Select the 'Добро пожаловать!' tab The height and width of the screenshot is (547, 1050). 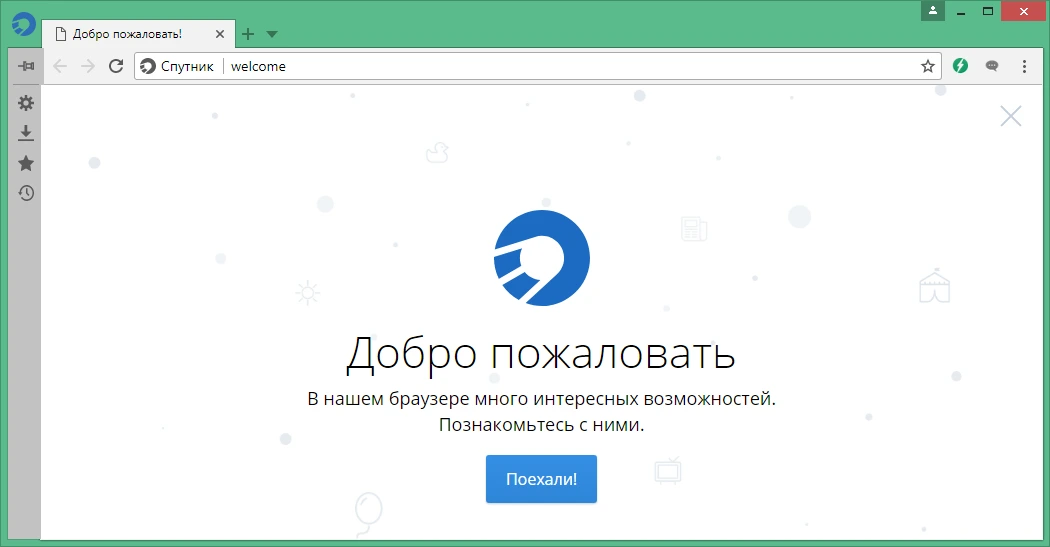(x=137, y=33)
